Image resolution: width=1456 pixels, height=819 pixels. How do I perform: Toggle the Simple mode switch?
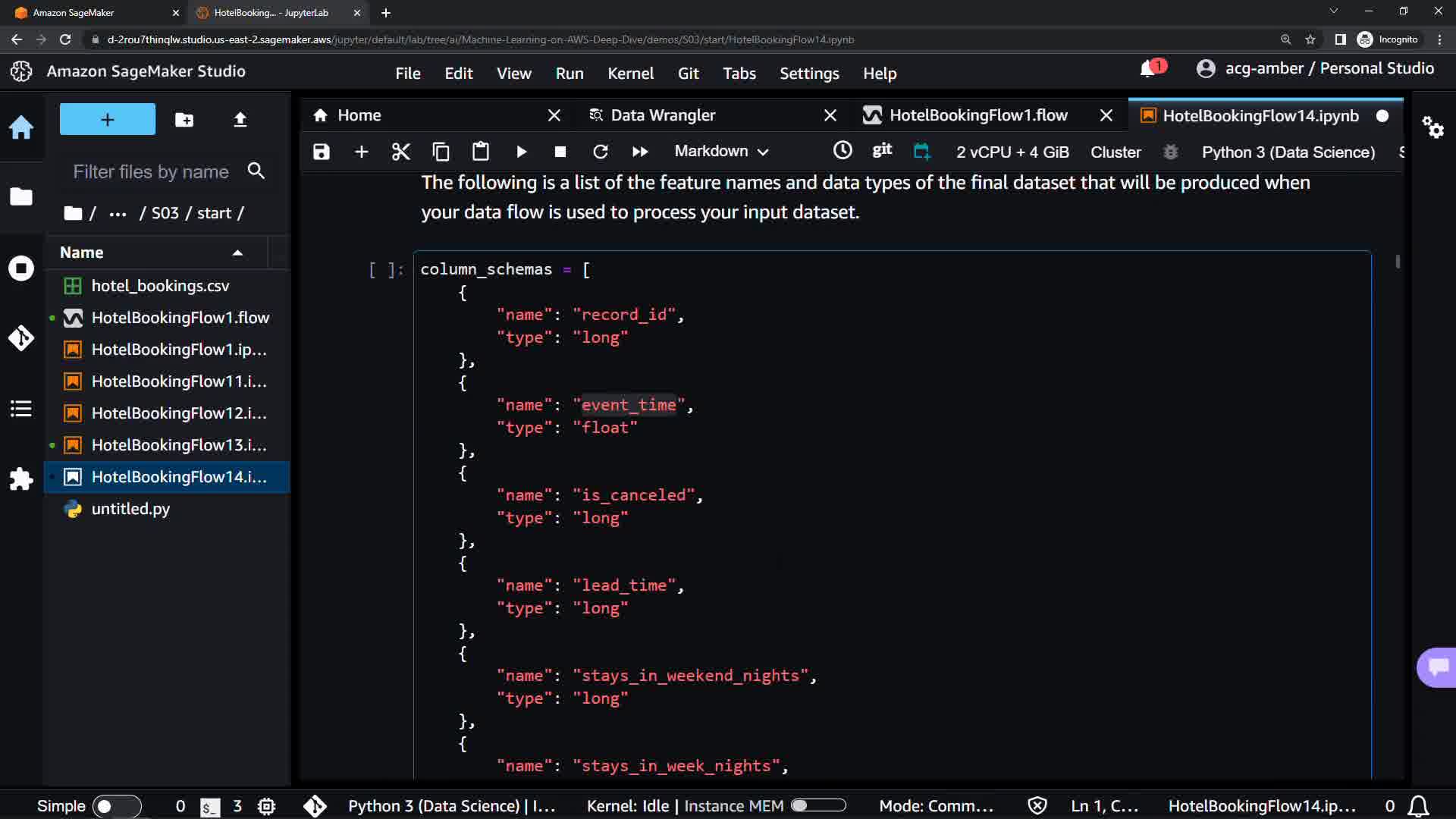click(x=116, y=806)
